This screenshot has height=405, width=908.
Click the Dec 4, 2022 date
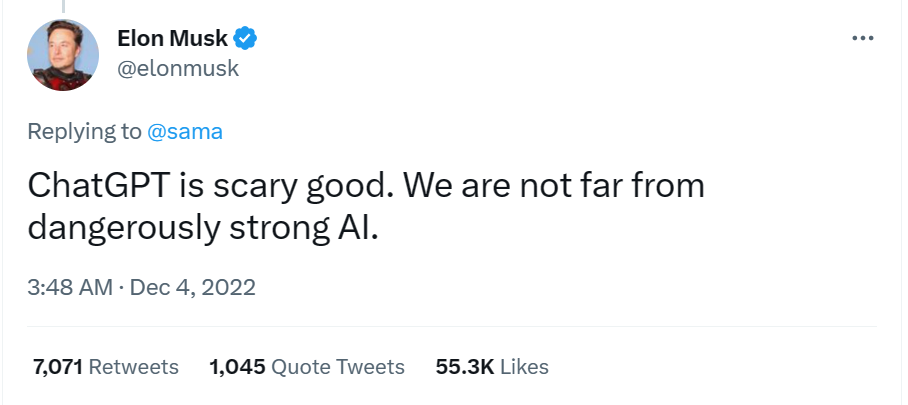[194, 288]
